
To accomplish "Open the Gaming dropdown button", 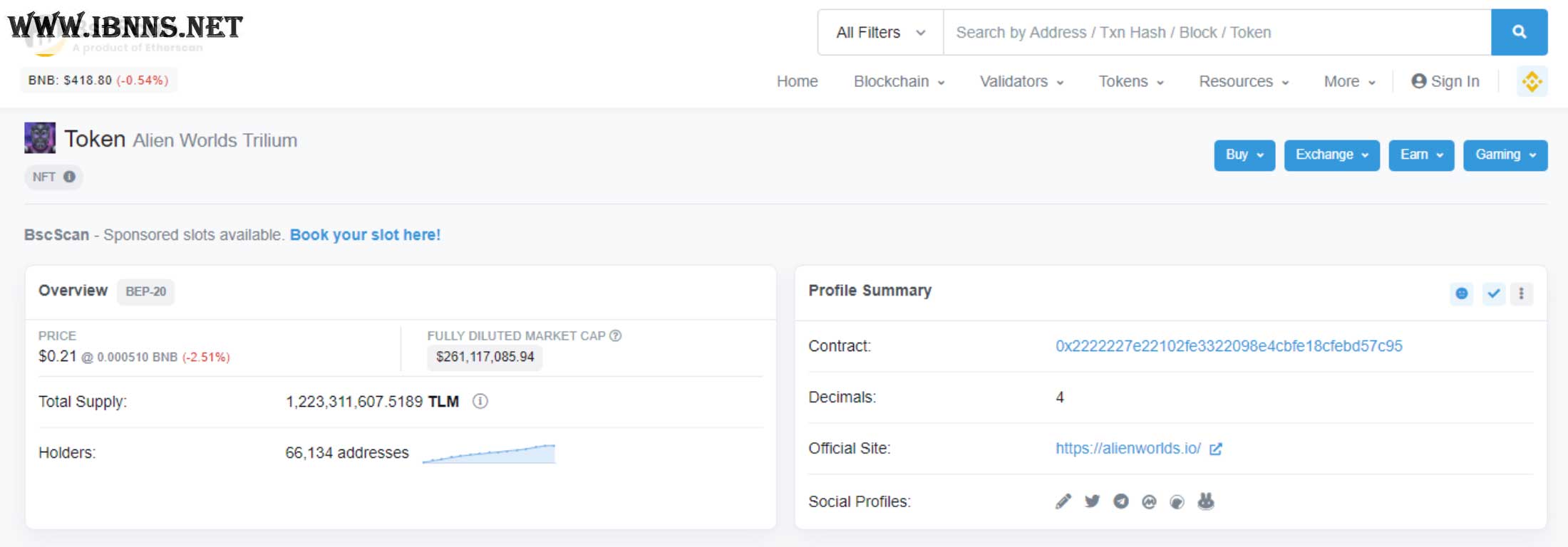I will click(1505, 155).
